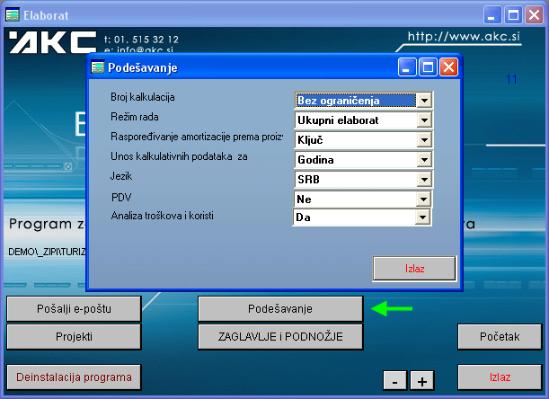Click the PDV label
This screenshot has height=399, width=549.
tap(121, 197)
